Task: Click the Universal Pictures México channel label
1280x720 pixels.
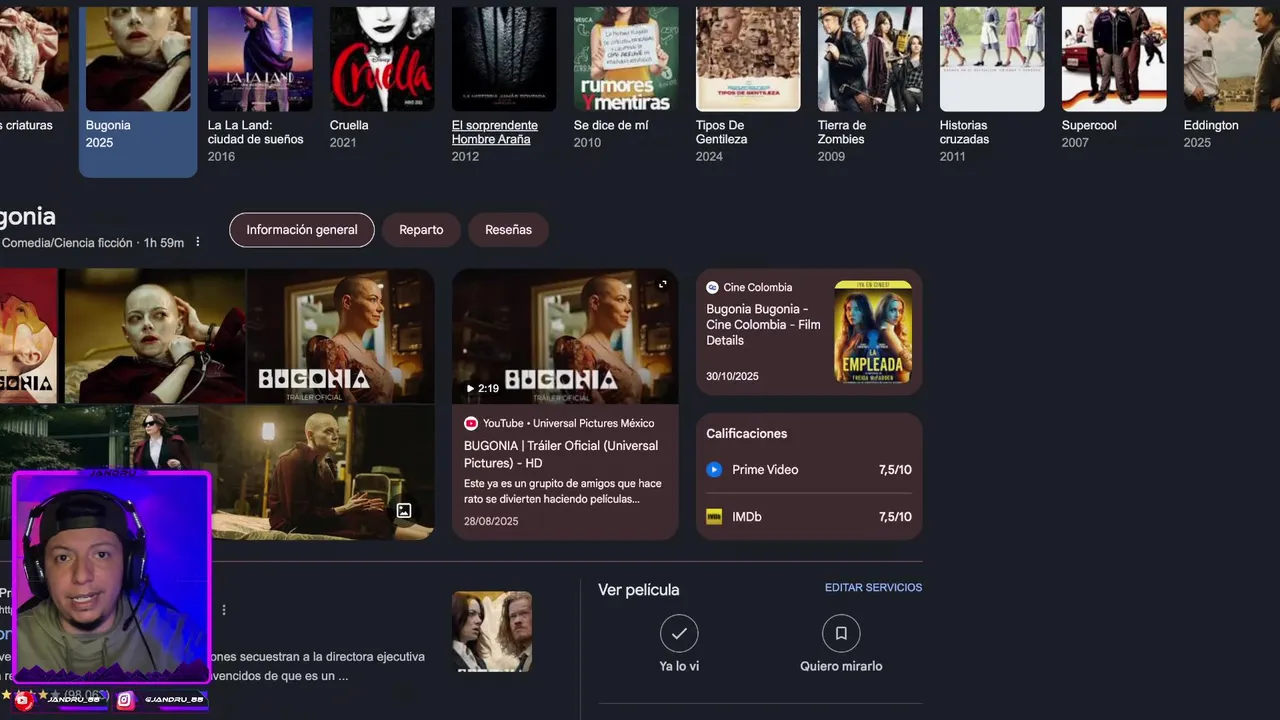Action: [x=593, y=423]
